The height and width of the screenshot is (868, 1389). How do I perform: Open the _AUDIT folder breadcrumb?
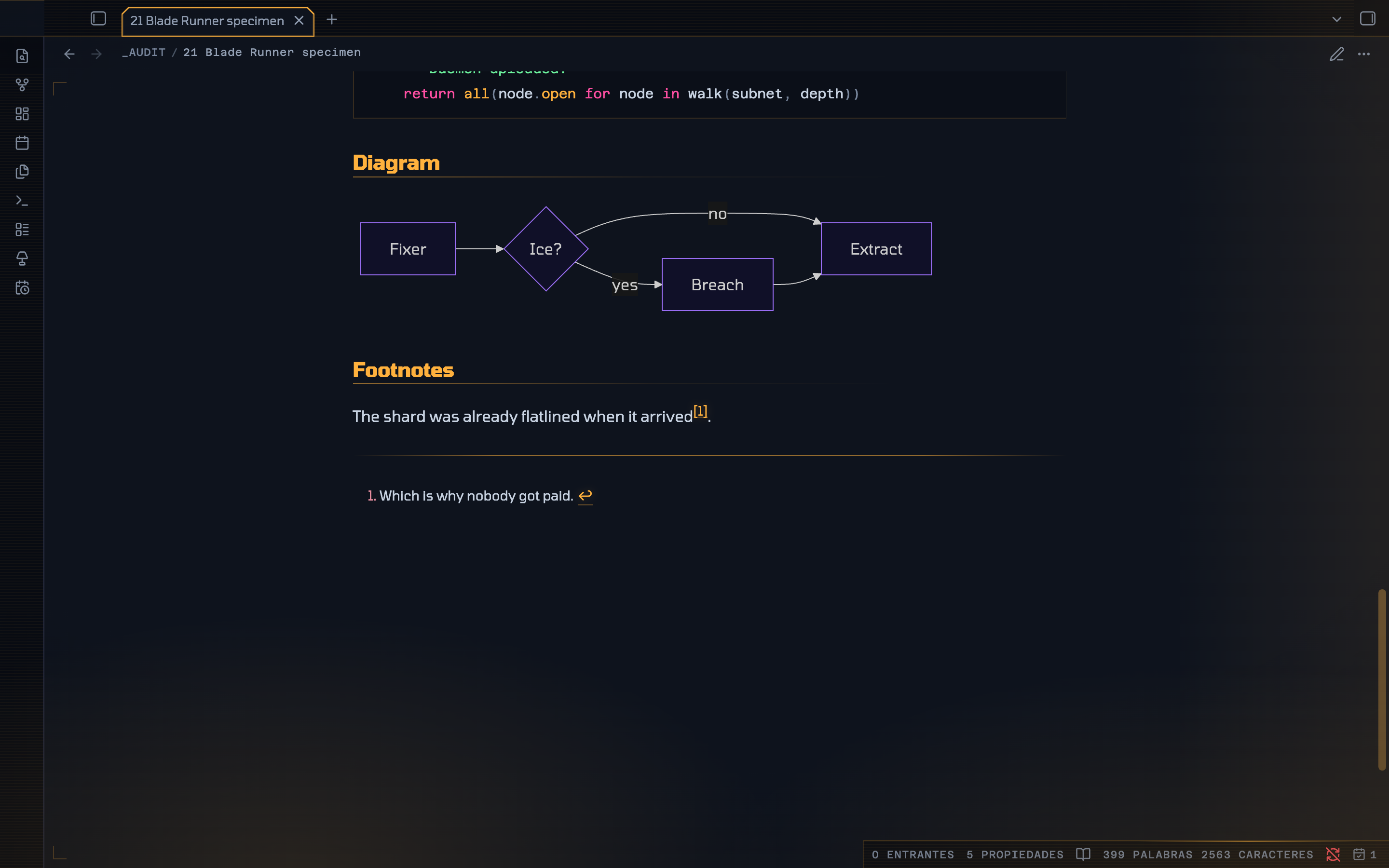[144, 52]
